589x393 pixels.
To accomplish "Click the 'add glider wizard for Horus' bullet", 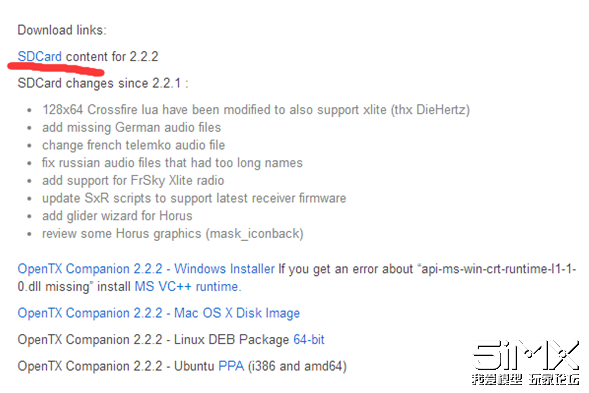I will click(117, 216).
